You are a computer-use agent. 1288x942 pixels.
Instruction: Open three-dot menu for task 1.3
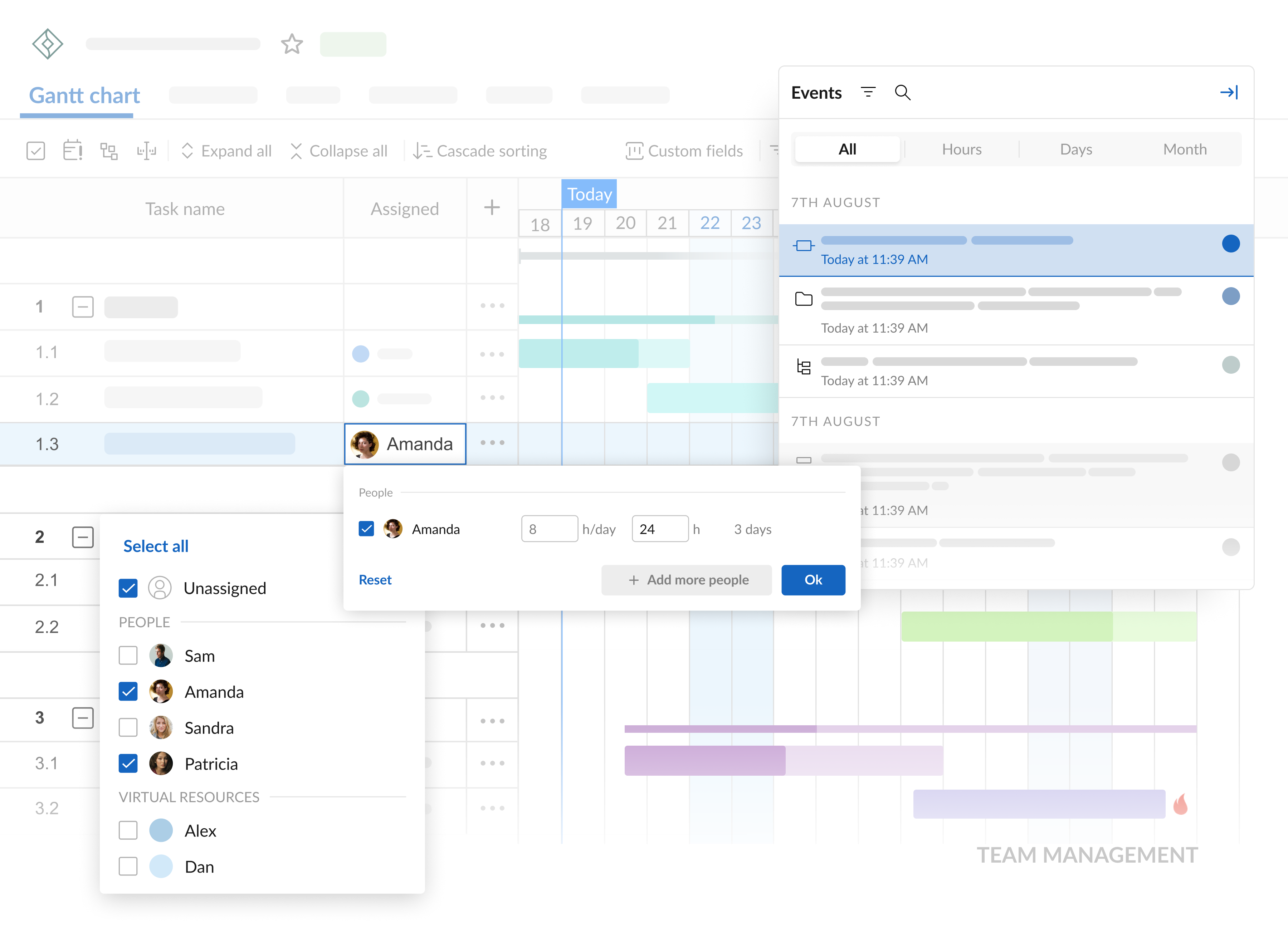pos(492,442)
